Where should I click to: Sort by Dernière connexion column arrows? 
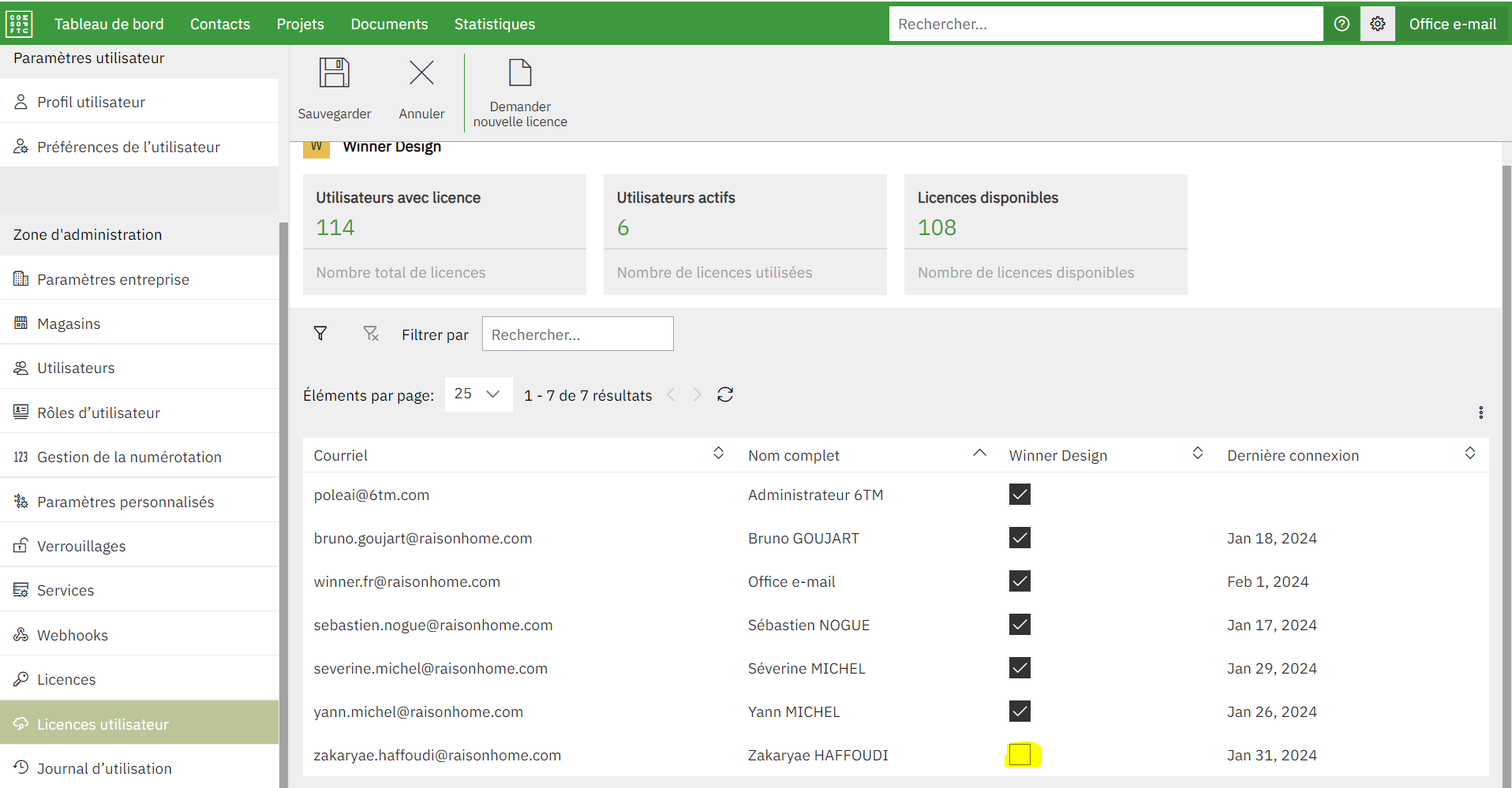click(1469, 454)
